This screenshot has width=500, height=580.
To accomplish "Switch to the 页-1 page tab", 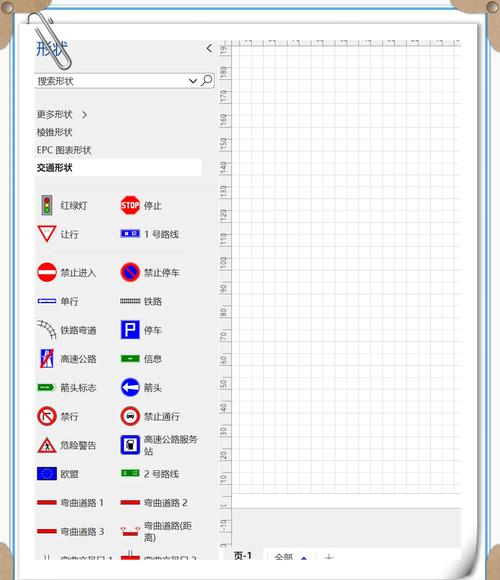I will point(243,555).
